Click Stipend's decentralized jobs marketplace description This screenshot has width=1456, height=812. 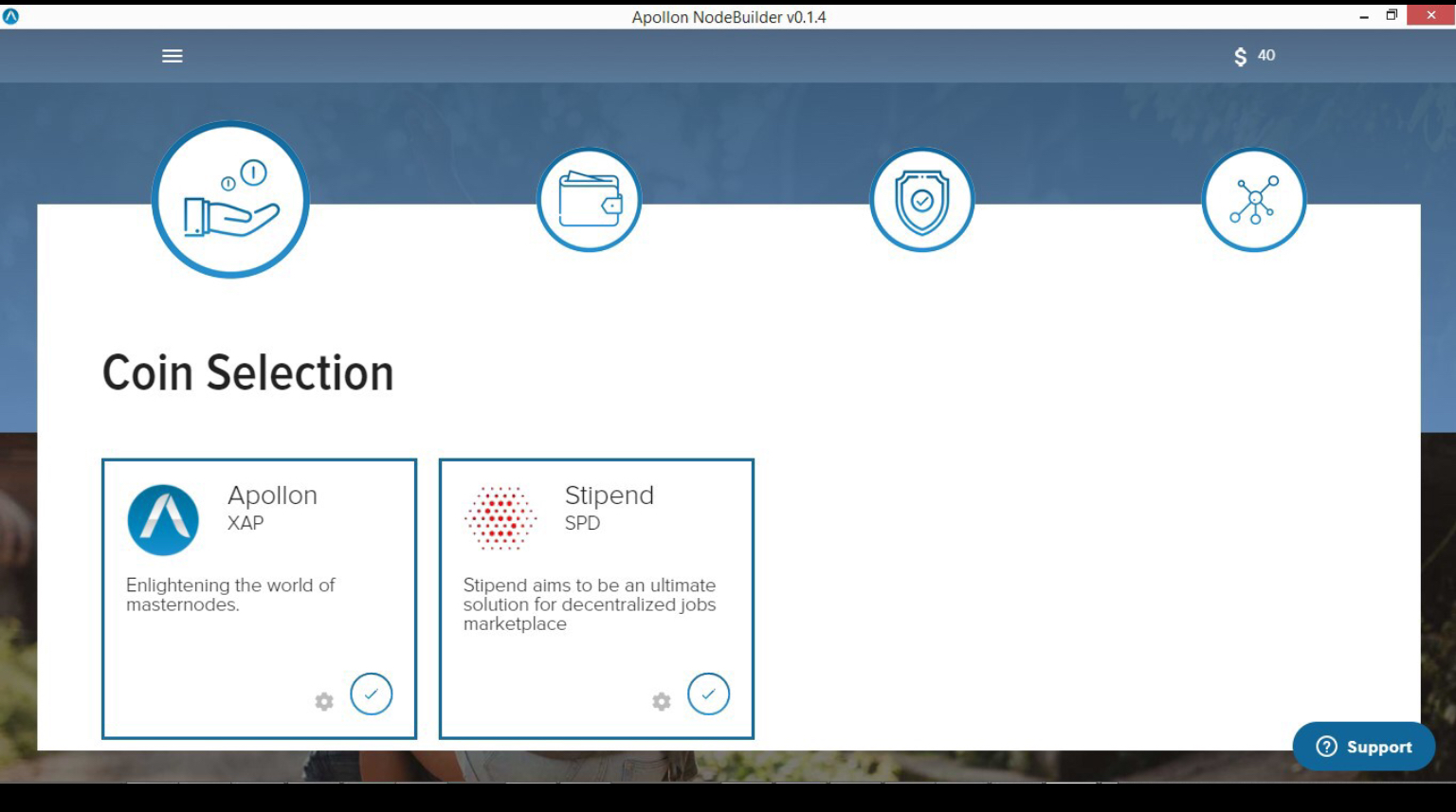pyautogui.click(x=590, y=604)
